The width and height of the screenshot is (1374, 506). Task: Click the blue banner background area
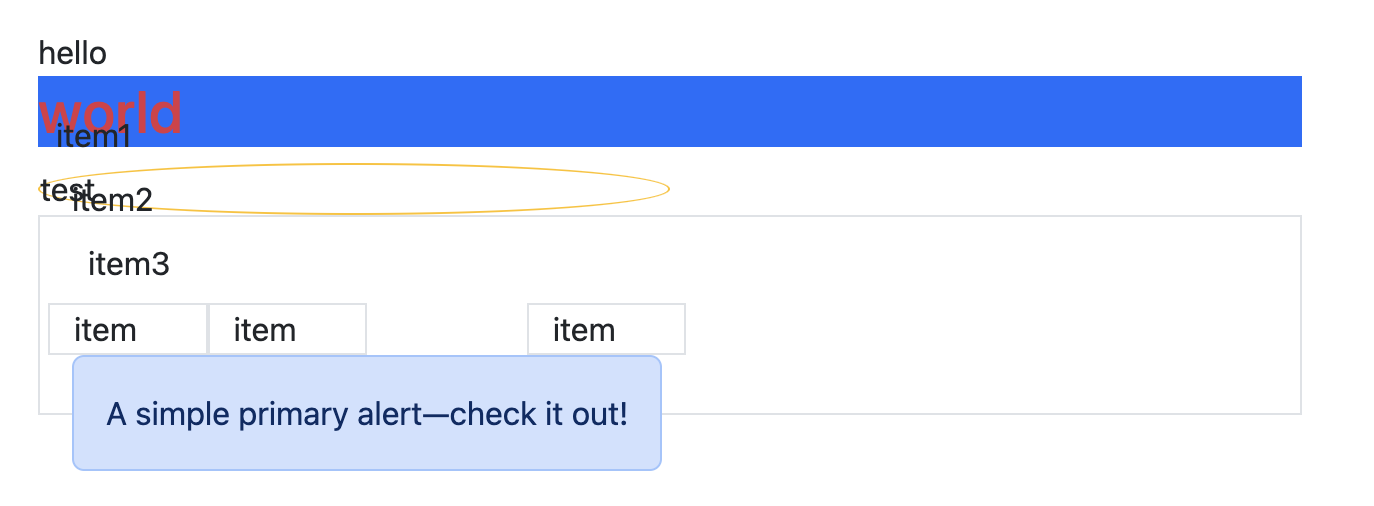pyautogui.click(x=740, y=111)
